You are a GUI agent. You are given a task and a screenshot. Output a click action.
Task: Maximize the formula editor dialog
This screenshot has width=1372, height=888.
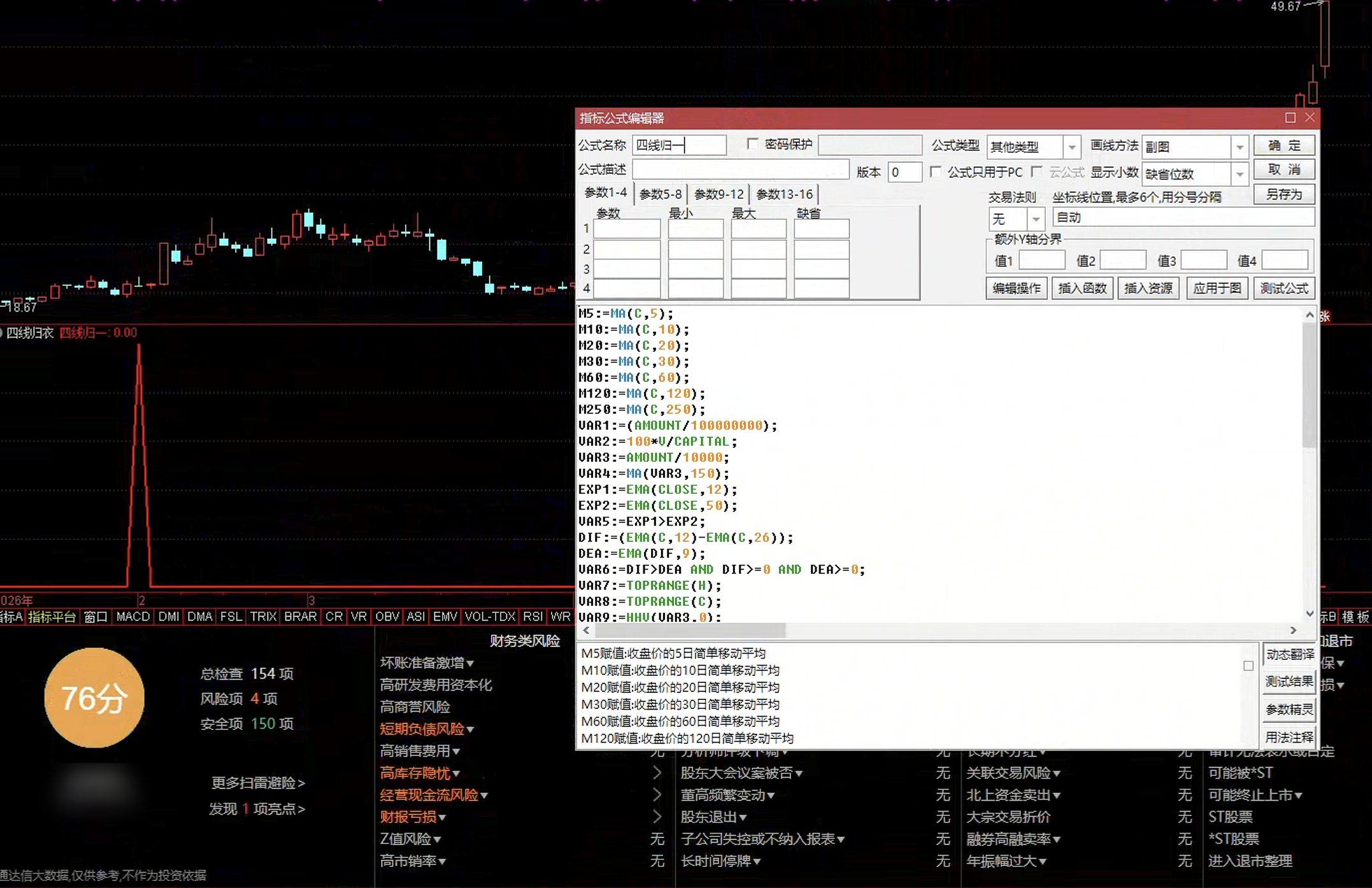pos(1290,118)
